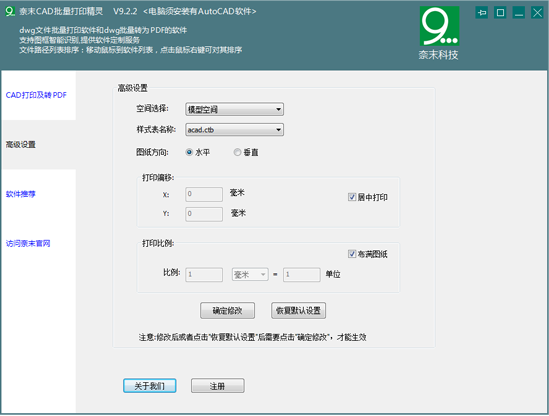Viewport: 549px width, 416px height.
Task: Click the 奈末科技 text under logo
Action: (438, 55)
